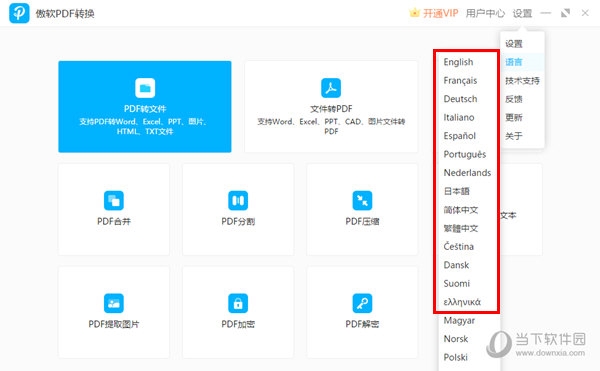This screenshot has height=371, width=600.
Task: Select 简体中文 language
Action: tap(461, 210)
